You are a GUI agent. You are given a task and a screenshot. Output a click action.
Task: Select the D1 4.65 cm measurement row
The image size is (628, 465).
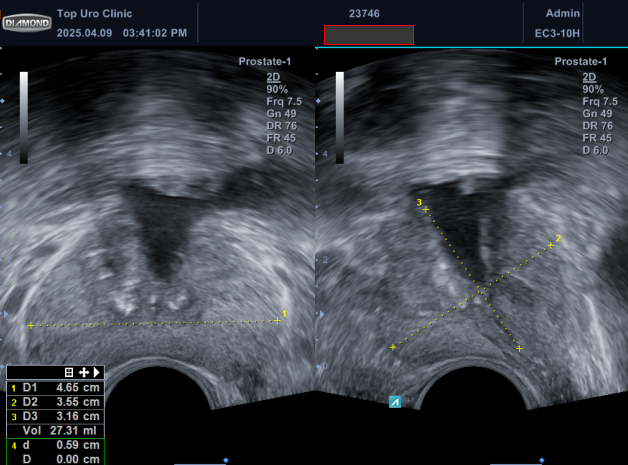pyautogui.click(x=55, y=388)
